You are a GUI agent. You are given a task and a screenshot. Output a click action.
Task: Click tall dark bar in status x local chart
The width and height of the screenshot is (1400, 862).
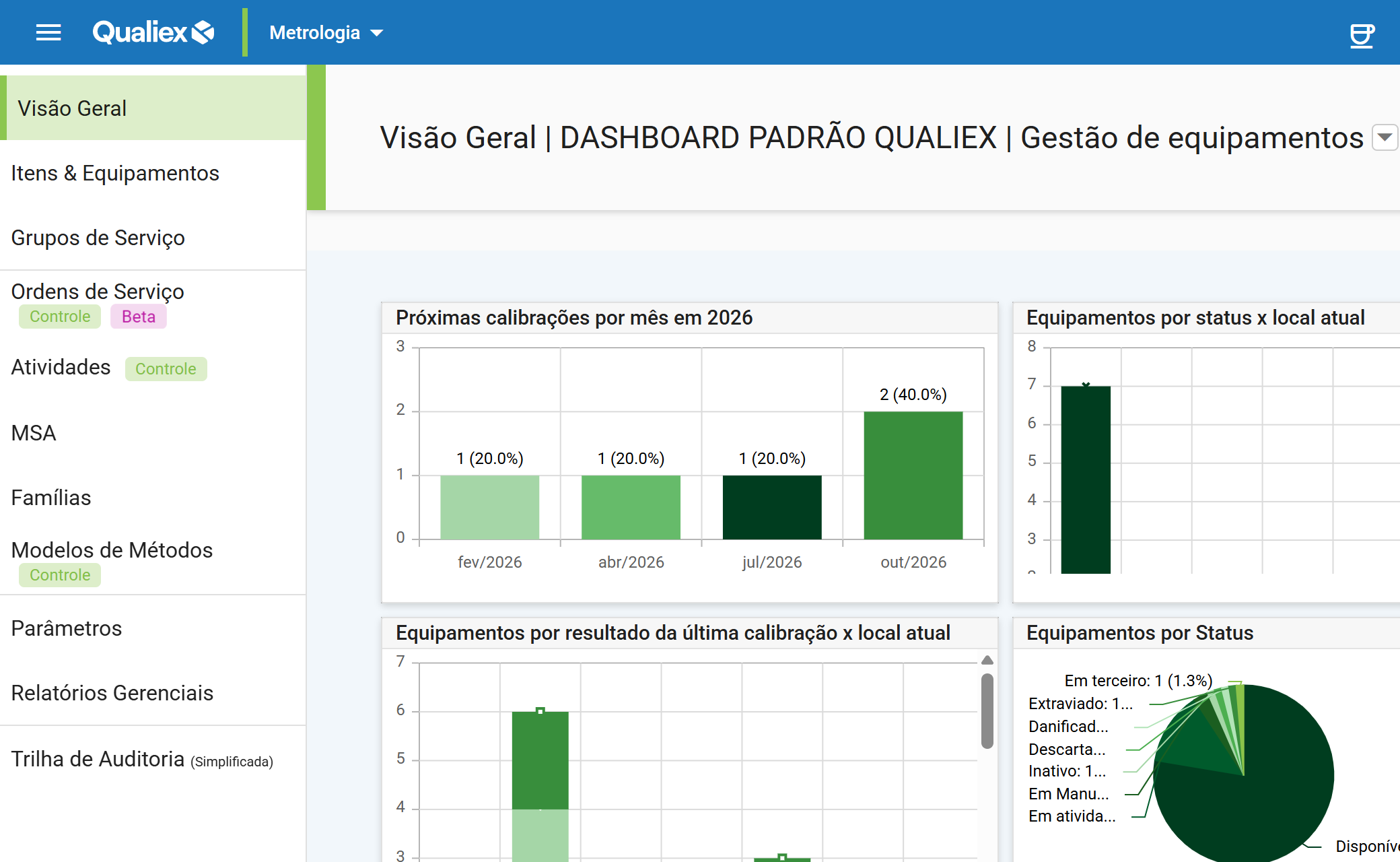[x=1086, y=479]
